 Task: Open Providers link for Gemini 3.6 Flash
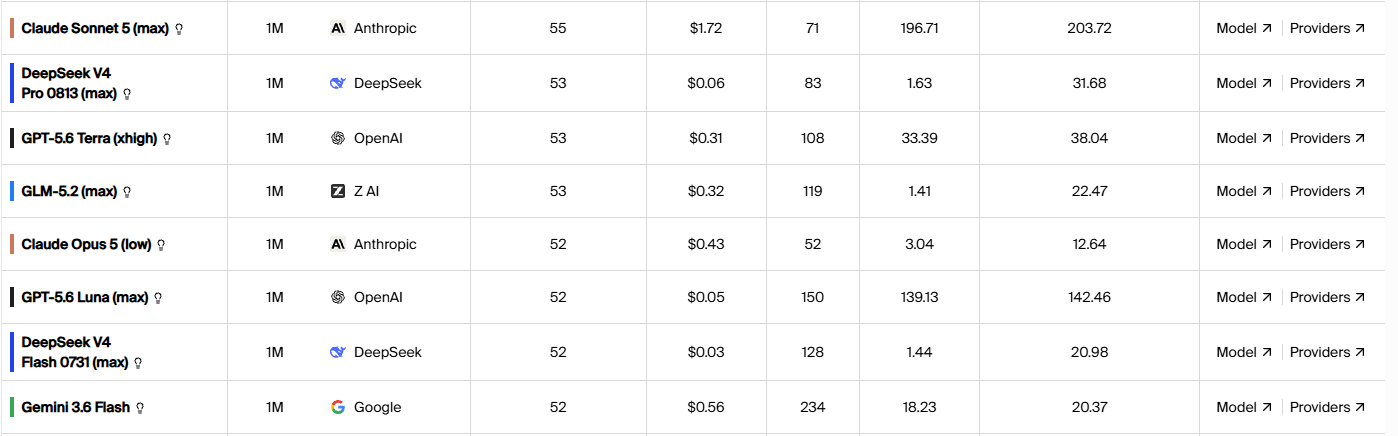1327,407
